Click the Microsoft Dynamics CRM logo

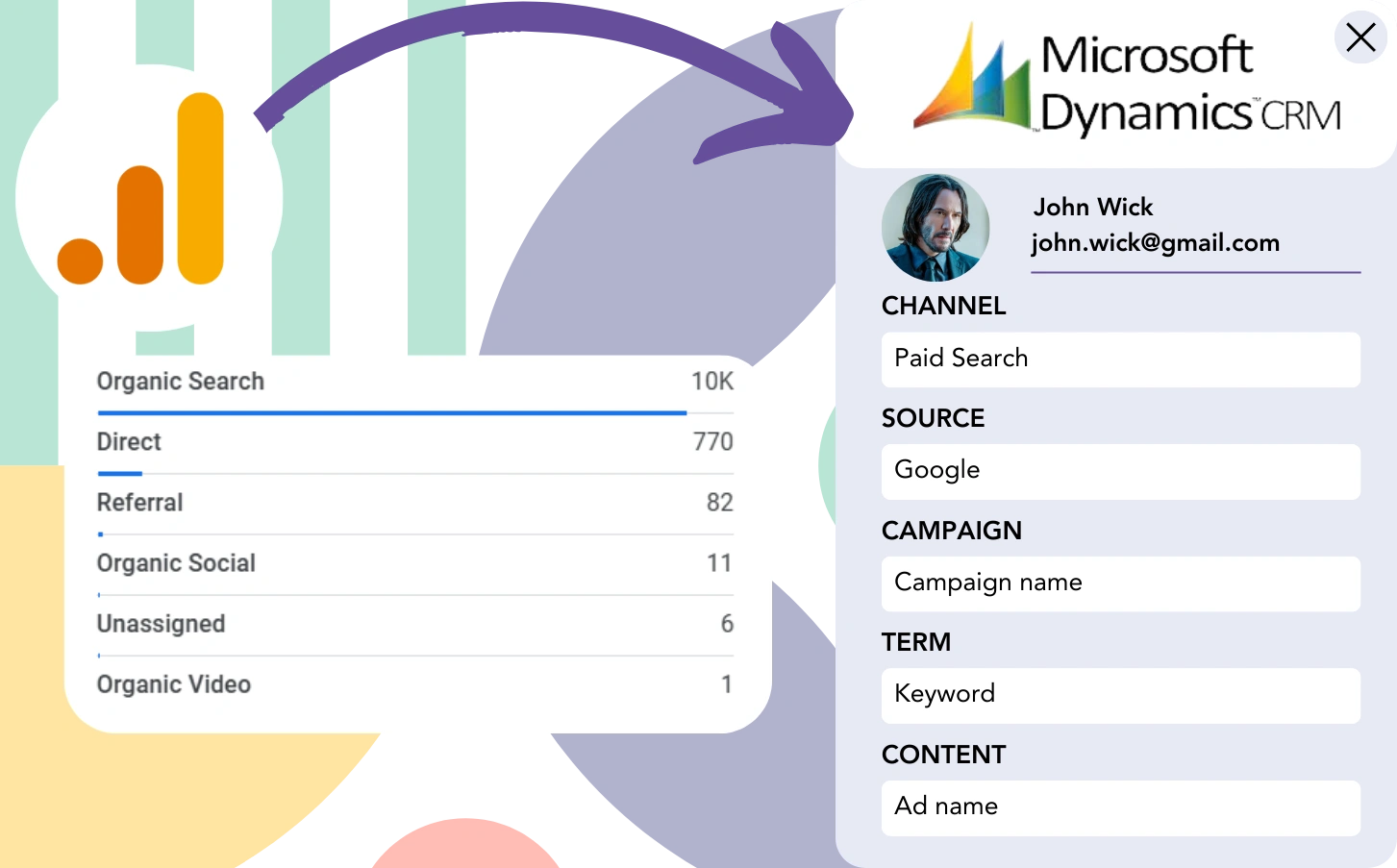pyautogui.click(x=1127, y=80)
